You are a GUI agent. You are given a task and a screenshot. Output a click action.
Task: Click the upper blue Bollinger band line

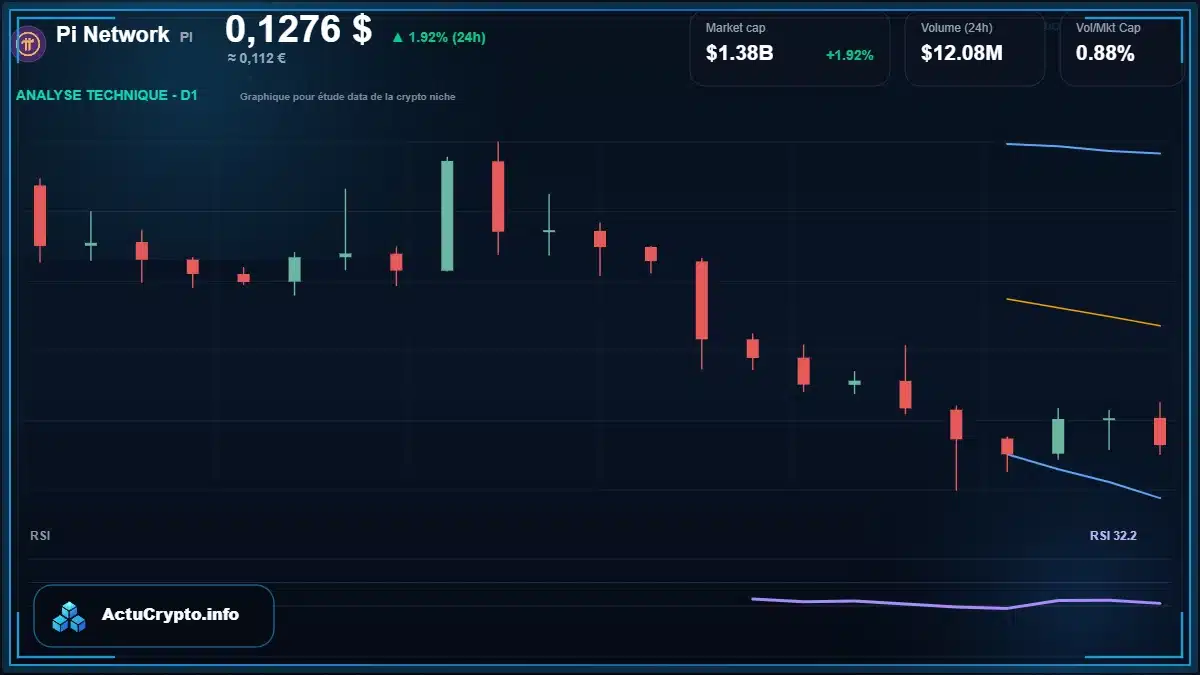(1083, 149)
